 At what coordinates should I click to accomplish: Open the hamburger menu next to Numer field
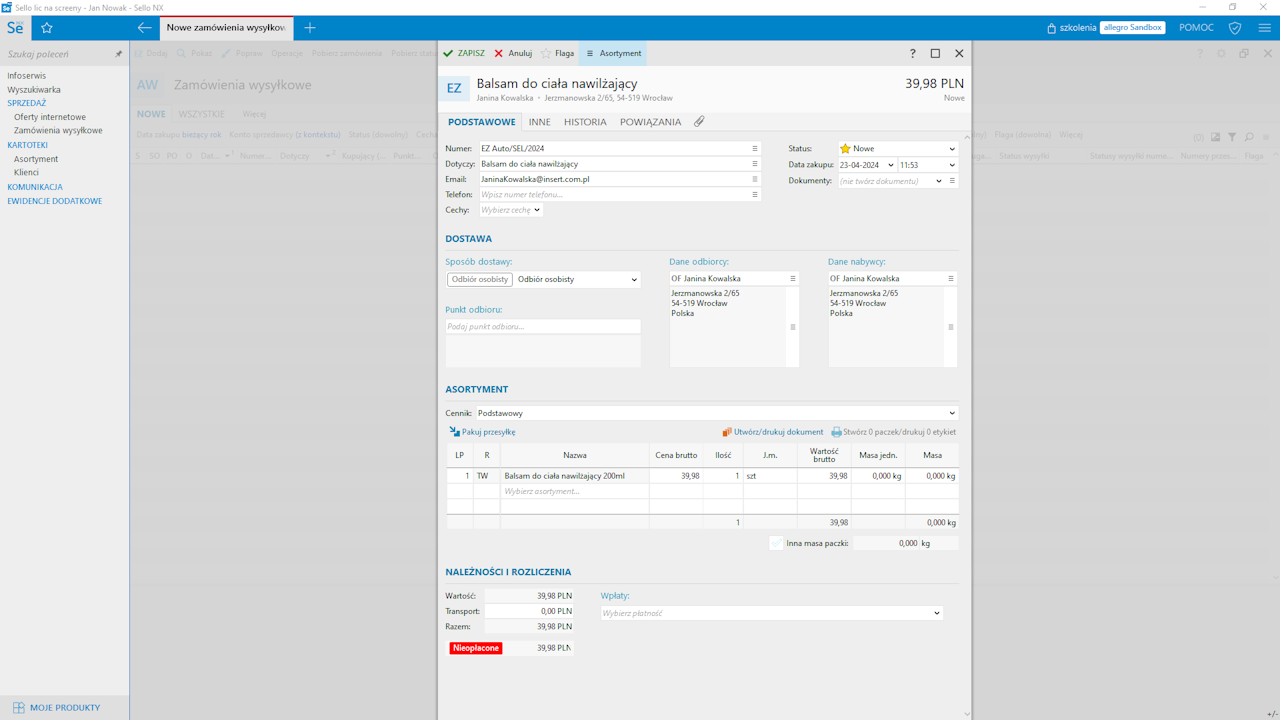755,148
